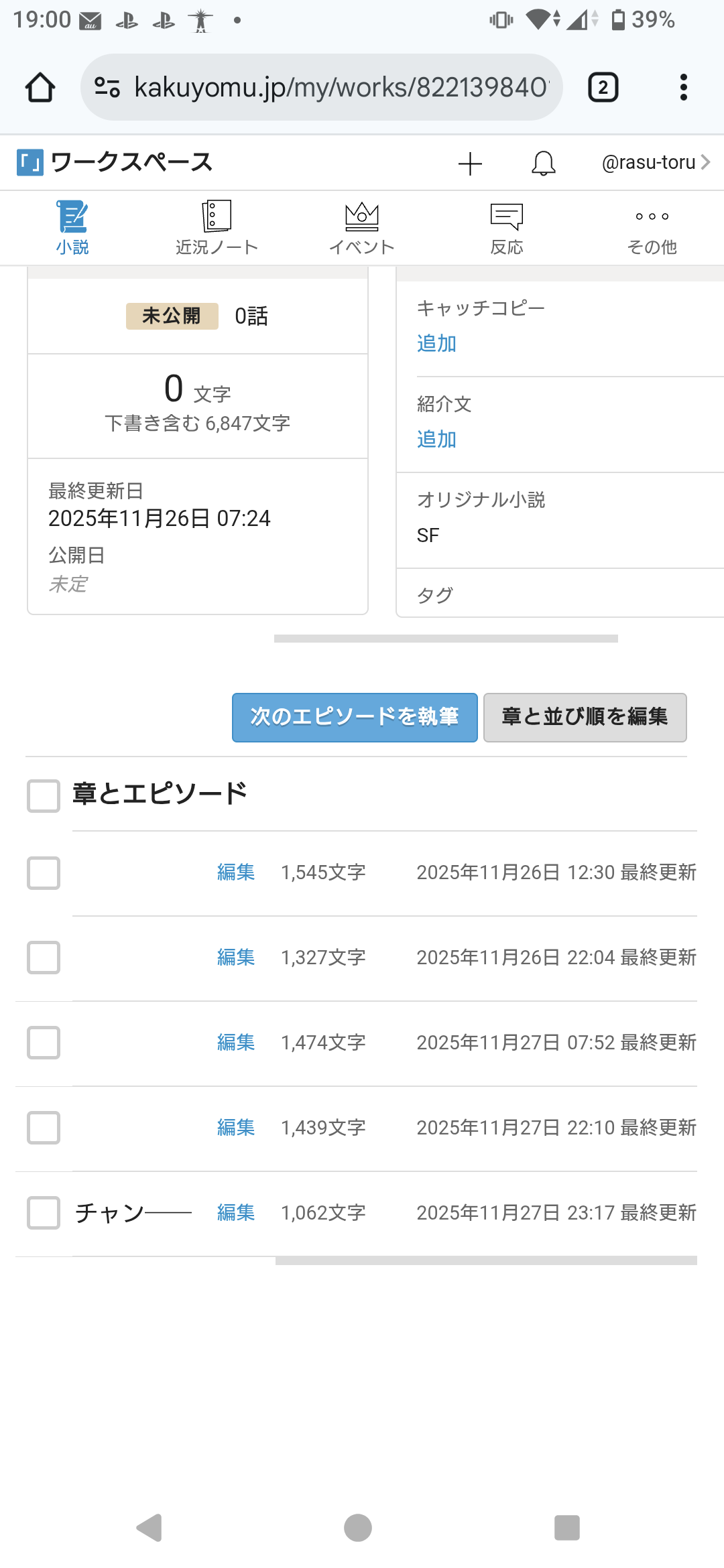724x1568 pixels.
Task: Expand the @rasu-toru account chevron
Action: coord(705,162)
